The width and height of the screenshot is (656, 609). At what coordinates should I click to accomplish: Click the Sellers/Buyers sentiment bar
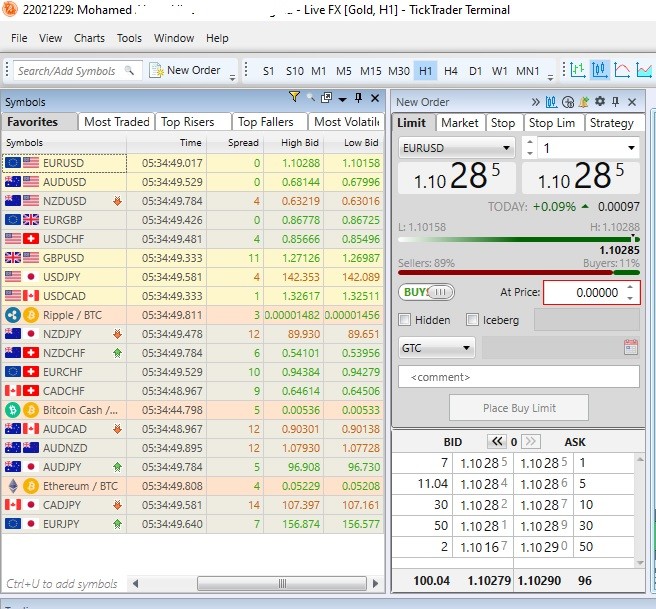[x=519, y=272]
